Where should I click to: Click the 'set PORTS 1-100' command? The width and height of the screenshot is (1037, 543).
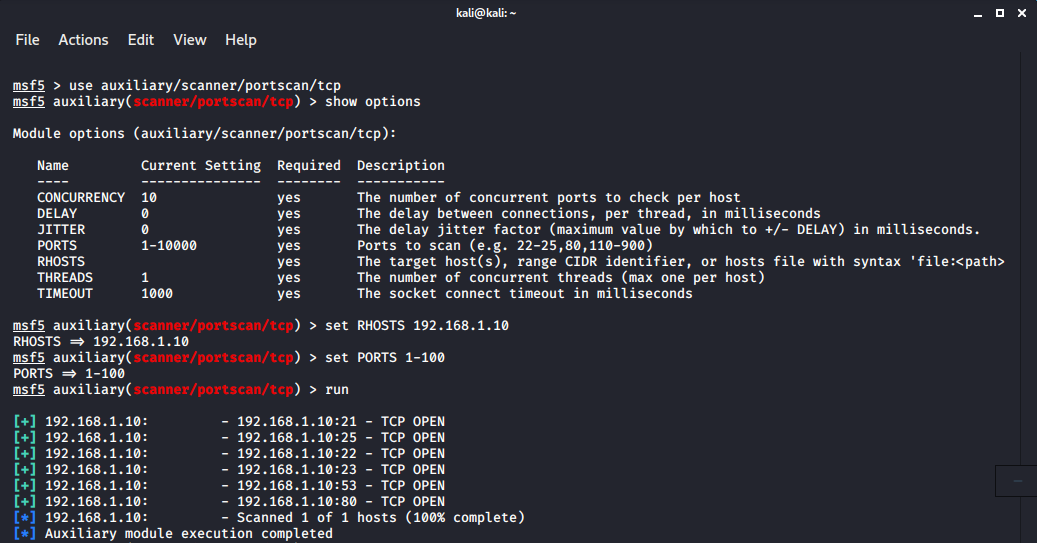[385, 357]
